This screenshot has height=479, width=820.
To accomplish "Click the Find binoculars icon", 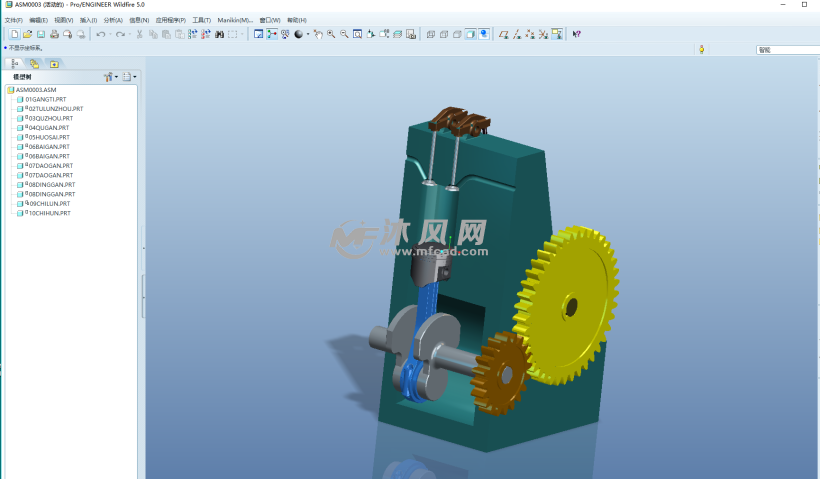I will point(218,34).
